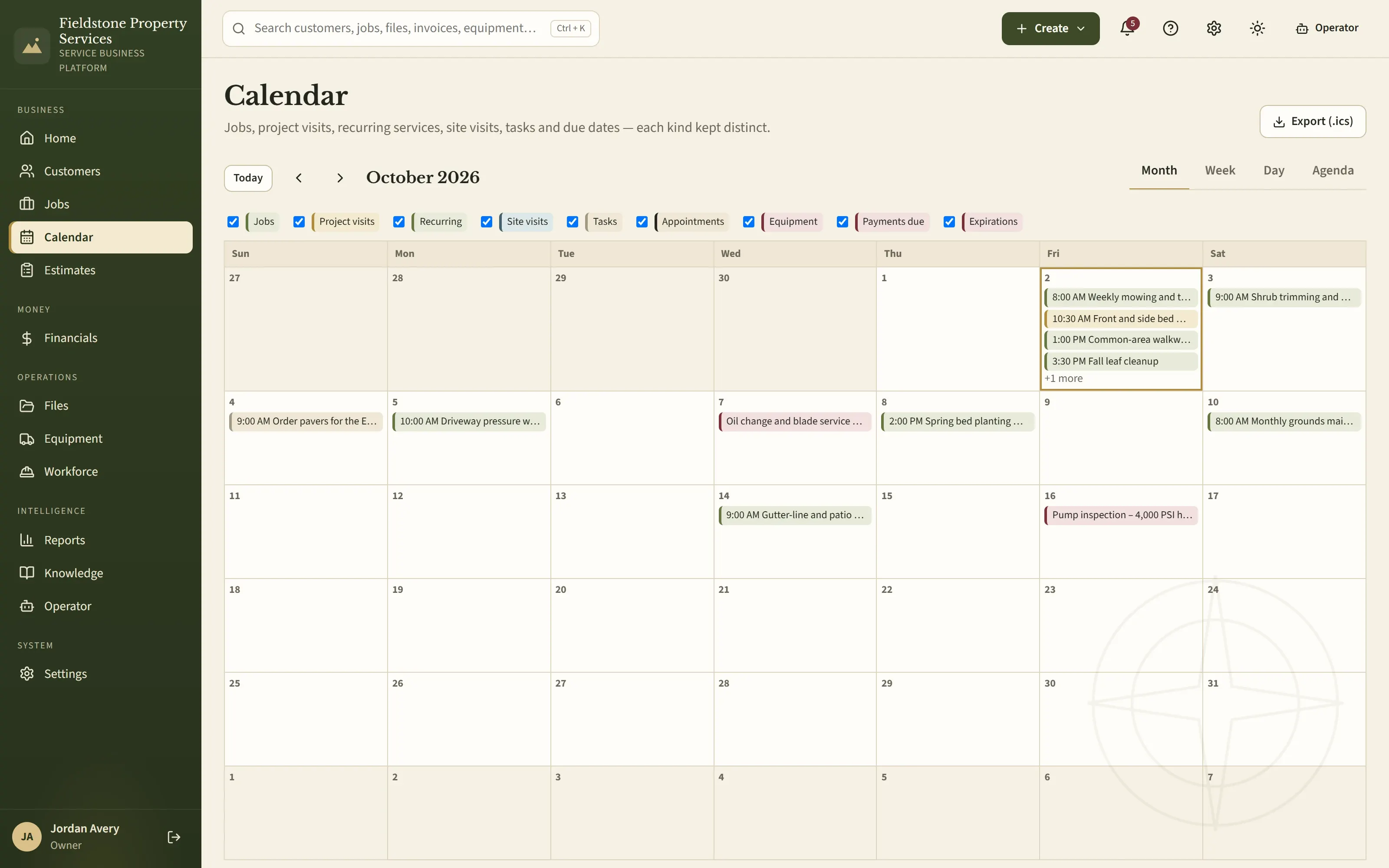The height and width of the screenshot is (868, 1389).
Task: Open Estimates in sidebar
Action: click(x=100, y=270)
